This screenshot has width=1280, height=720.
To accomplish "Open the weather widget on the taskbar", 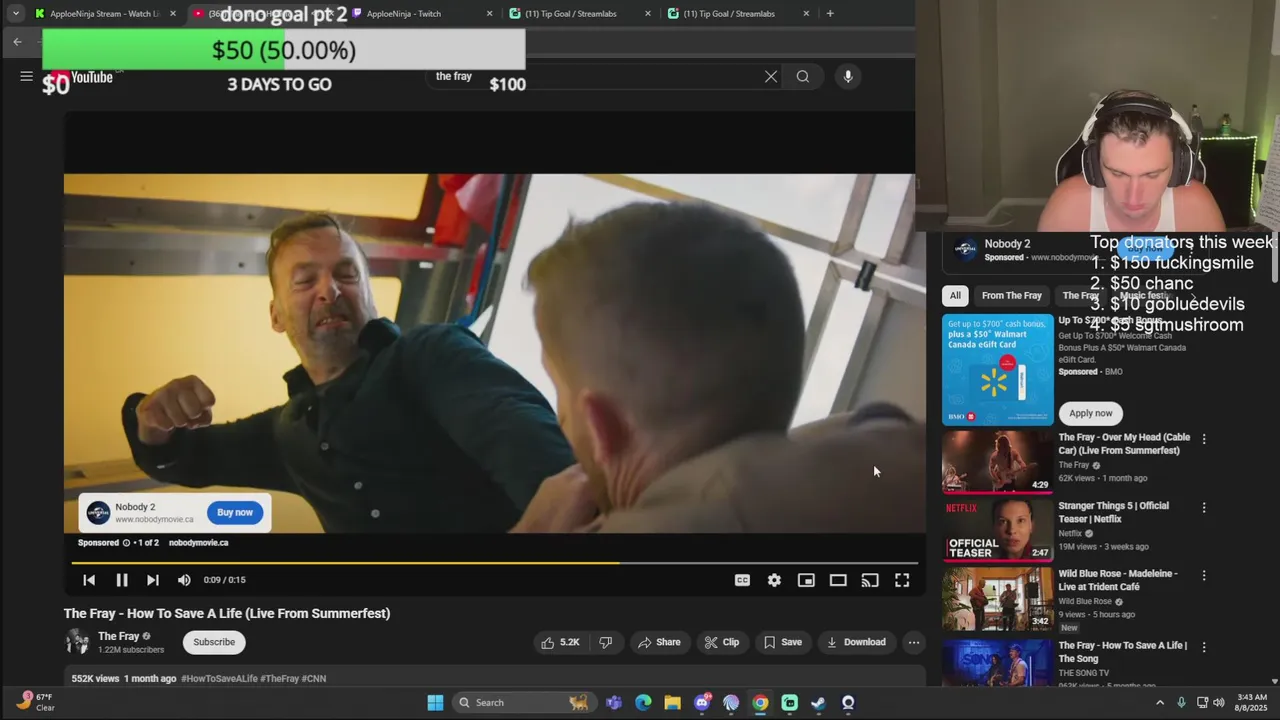I will pos(36,702).
